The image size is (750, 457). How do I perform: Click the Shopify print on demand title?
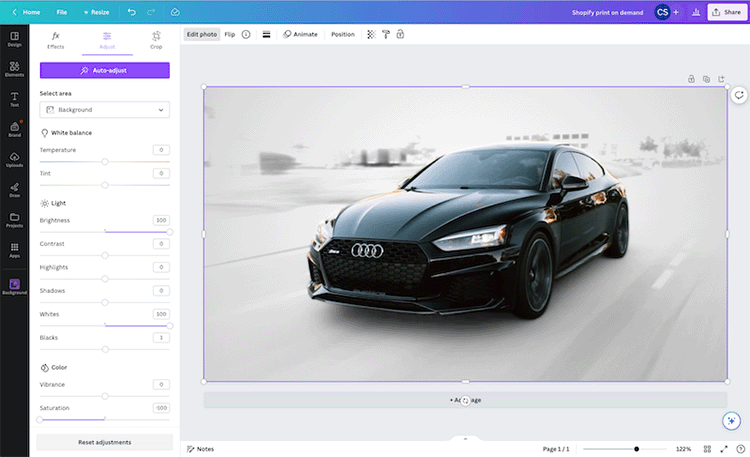[x=607, y=12]
